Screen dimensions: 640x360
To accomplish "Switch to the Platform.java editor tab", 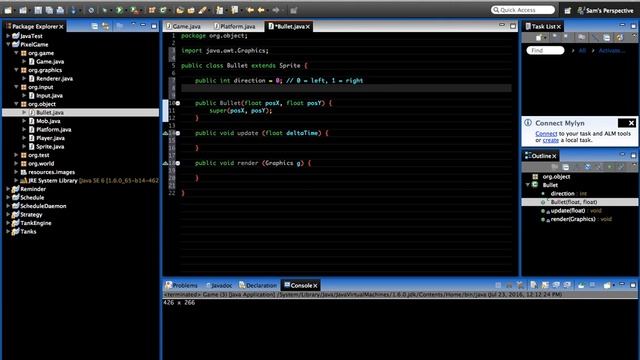I will click(235, 27).
